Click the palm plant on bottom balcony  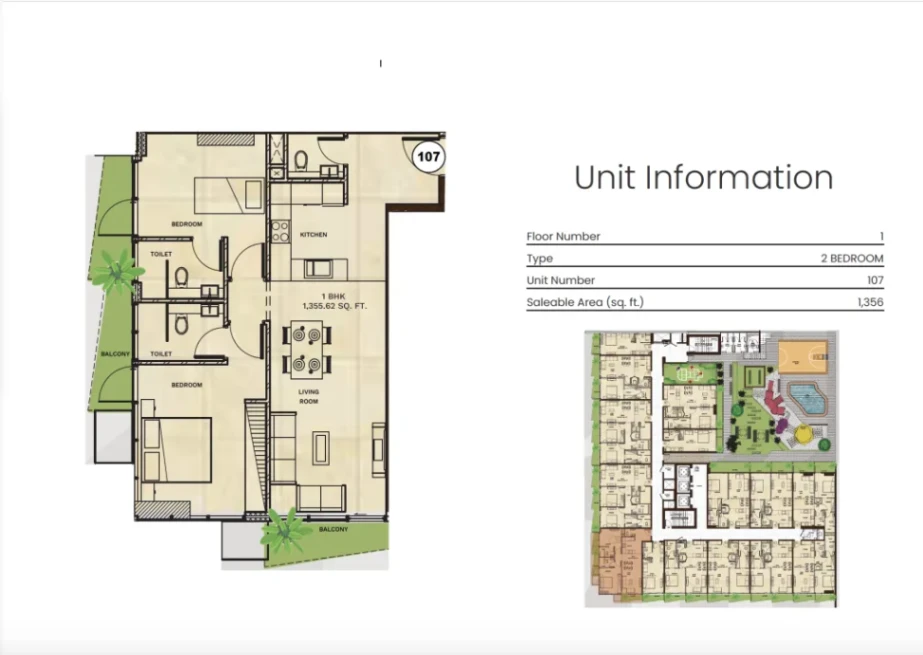tap(287, 532)
